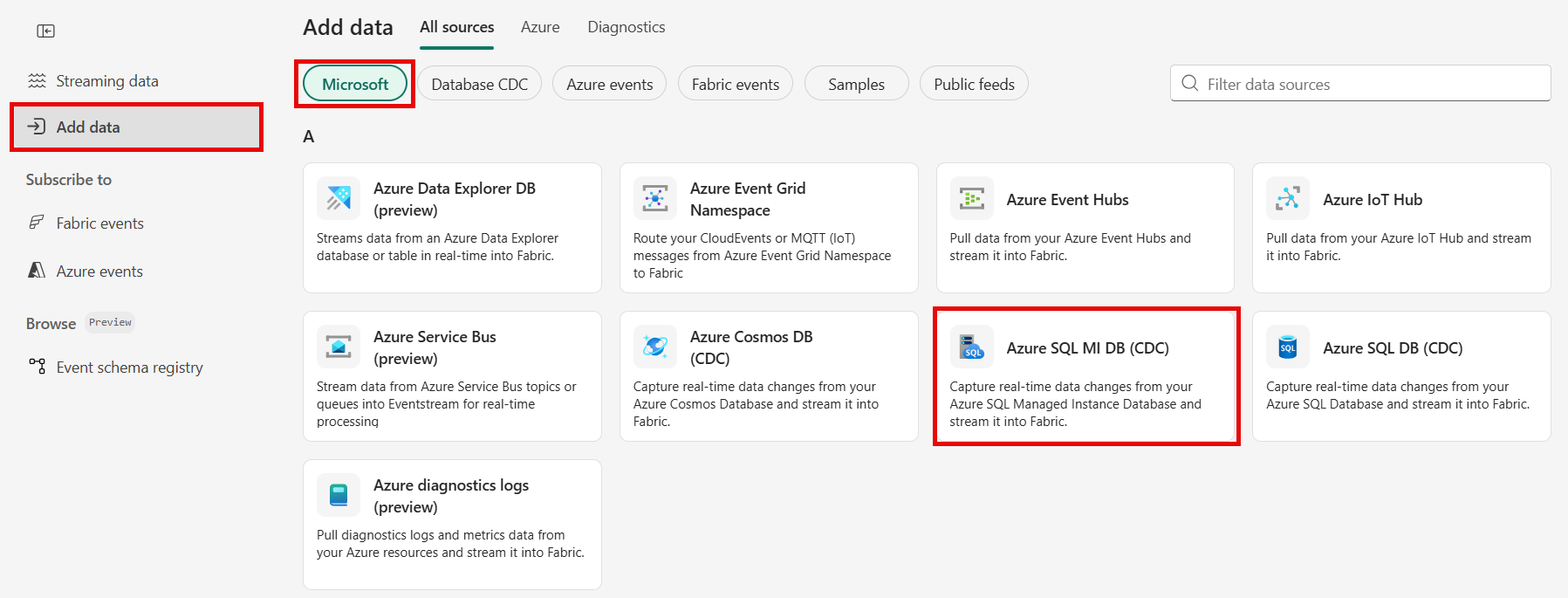Choose Azure diagnostics logs (preview) title
The width and height of the screenshot is (1568, 598).
(x=451, y=496)
